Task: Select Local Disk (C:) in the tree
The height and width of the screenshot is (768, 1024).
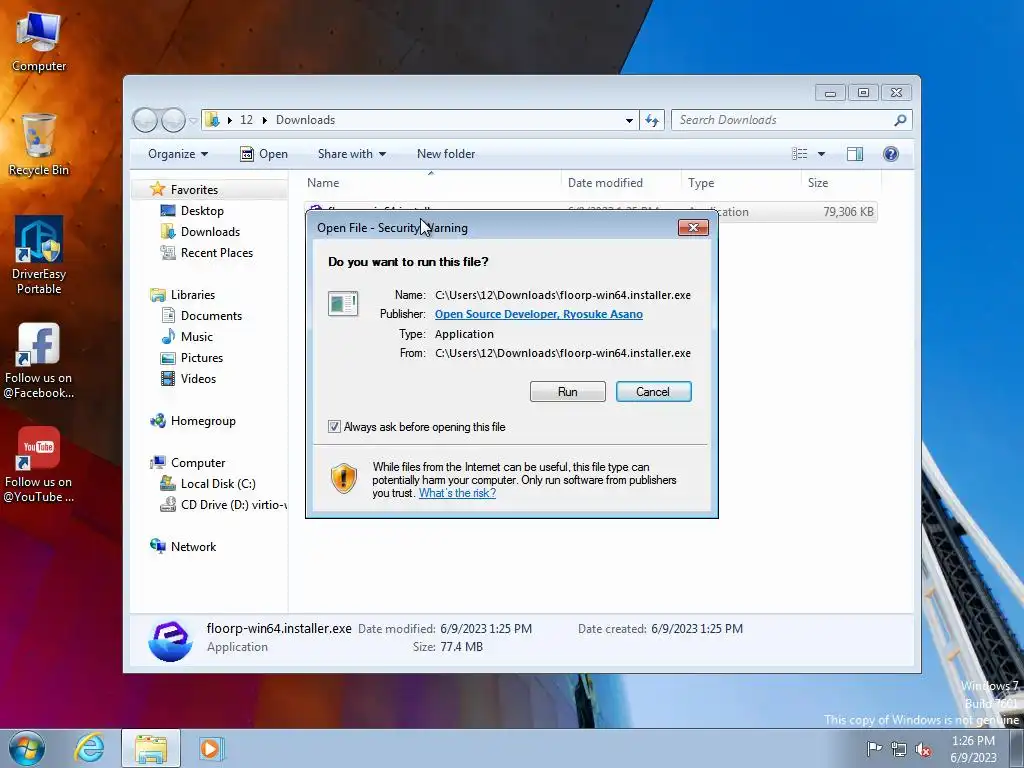Action: [x=218, y=484]
